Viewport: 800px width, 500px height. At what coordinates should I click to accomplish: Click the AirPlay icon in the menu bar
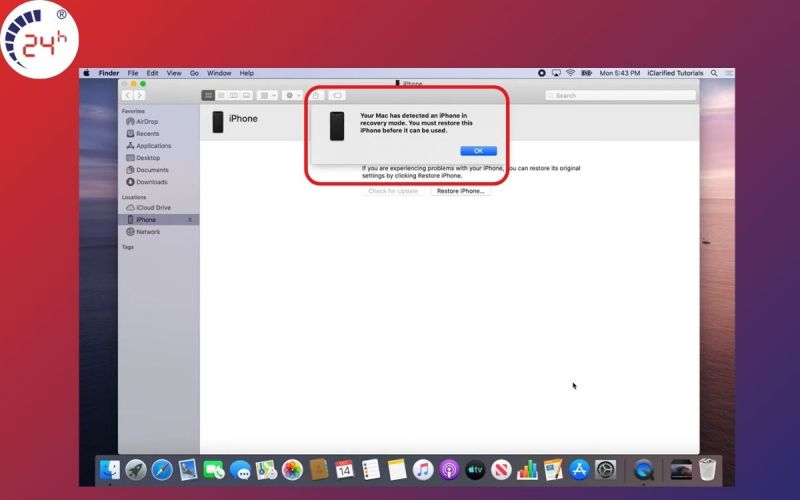click(556, 73)
